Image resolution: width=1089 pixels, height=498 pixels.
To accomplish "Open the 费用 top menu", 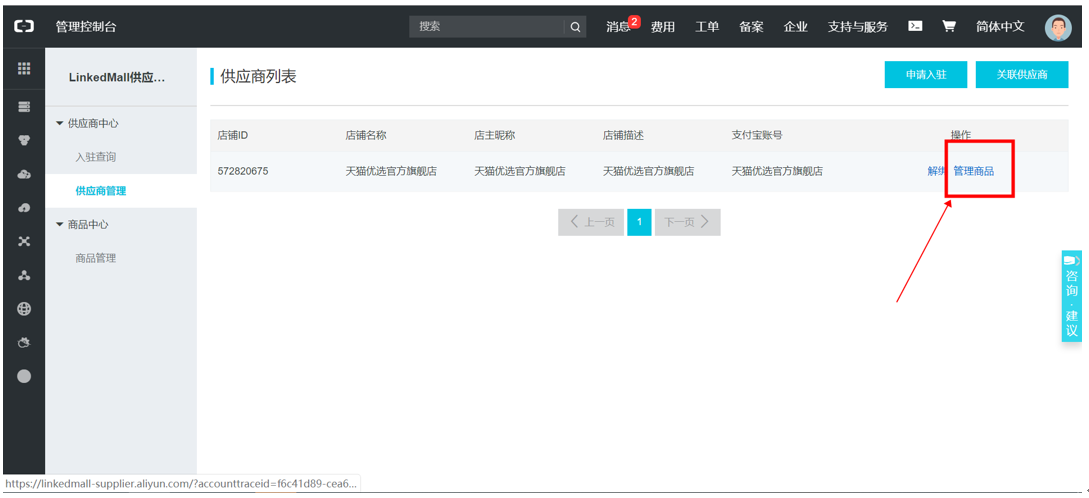I will point(663,27).
